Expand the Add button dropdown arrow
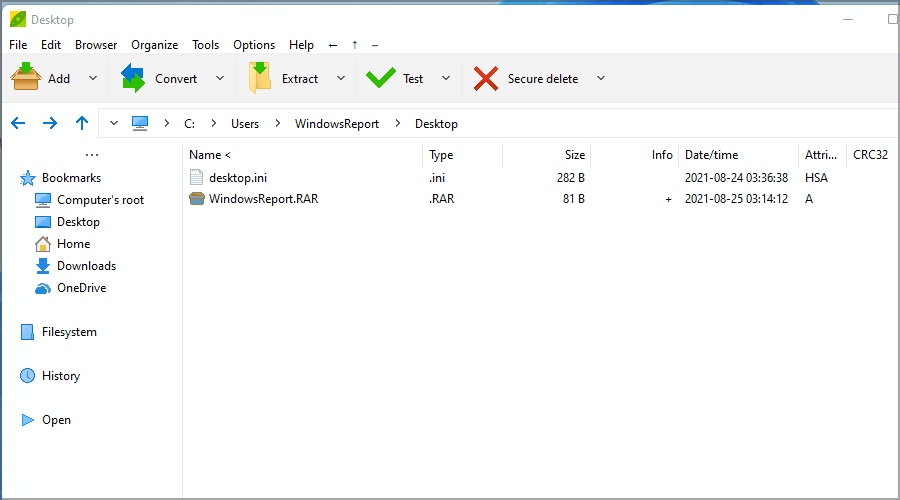This screenshot has height=500, width=900. coord(93,78)
